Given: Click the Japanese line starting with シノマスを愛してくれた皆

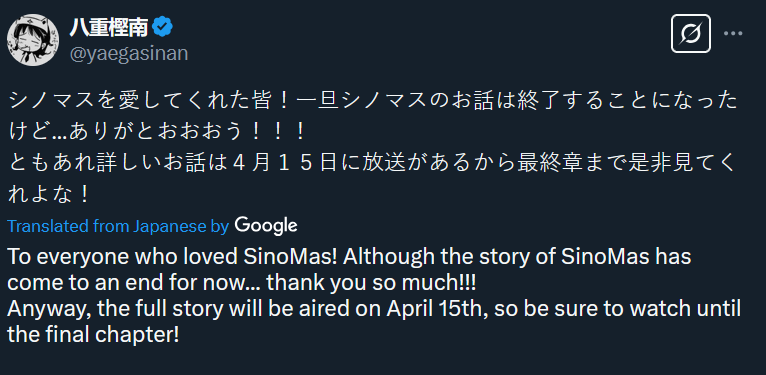Looking at the screenshot, I should coord(373,101).
